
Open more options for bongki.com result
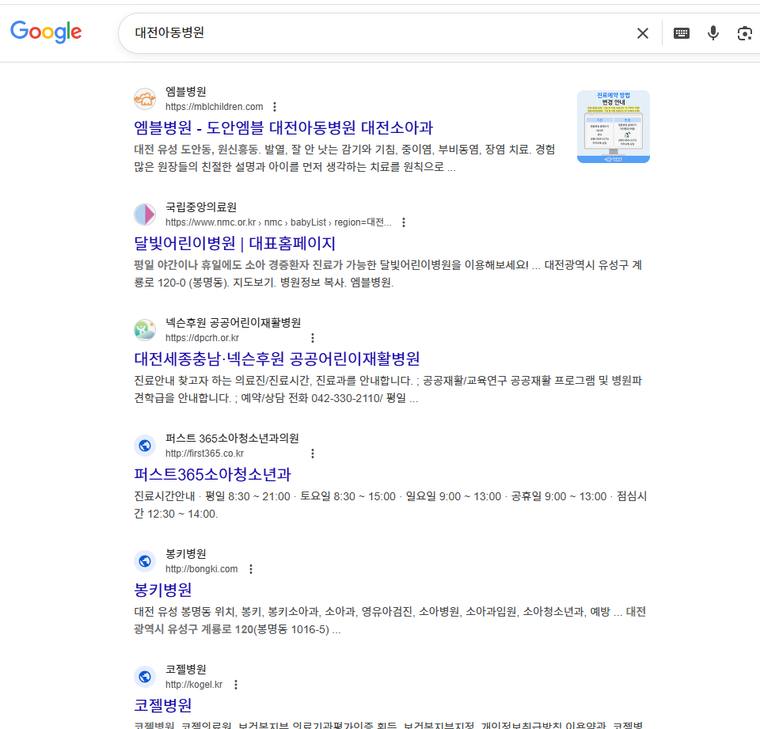(x=251, y=569)
